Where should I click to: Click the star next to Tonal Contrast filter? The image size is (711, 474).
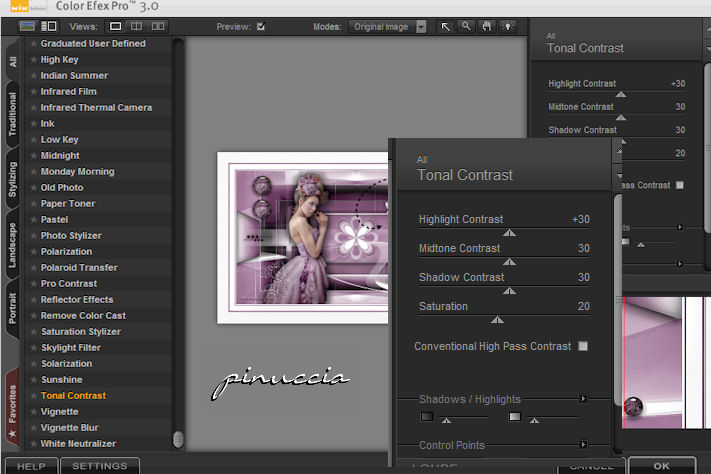click(x=34, y=396)
